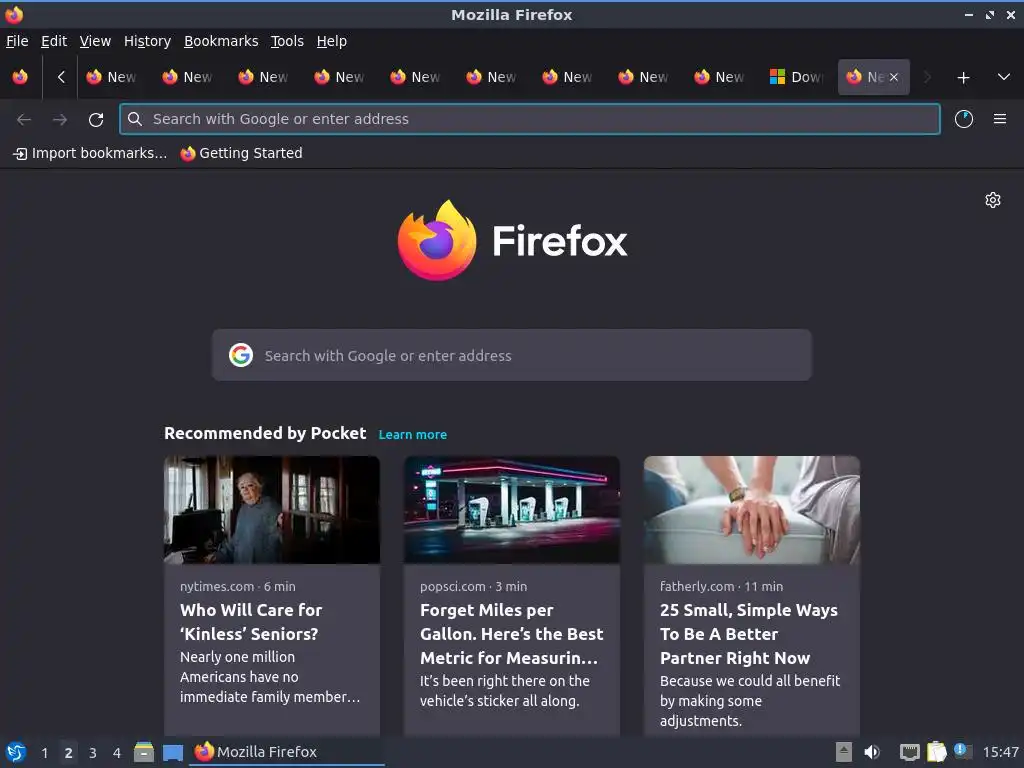1024x768 pixels.
Task: Switch to workspace 4 in the taskbar
Action: [117, 753]
